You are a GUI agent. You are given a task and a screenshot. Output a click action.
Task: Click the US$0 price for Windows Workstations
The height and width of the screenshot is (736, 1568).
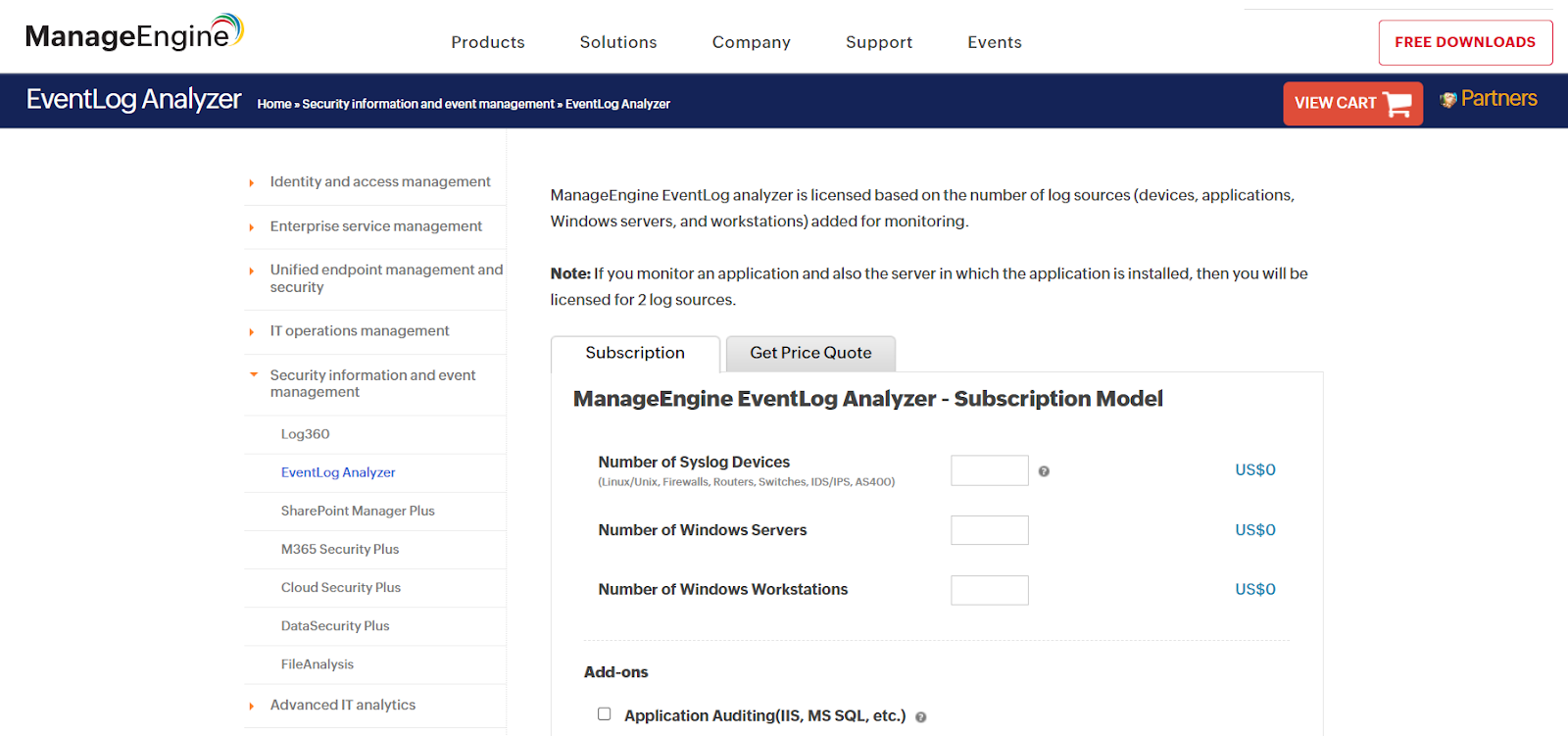[1255, 590]
